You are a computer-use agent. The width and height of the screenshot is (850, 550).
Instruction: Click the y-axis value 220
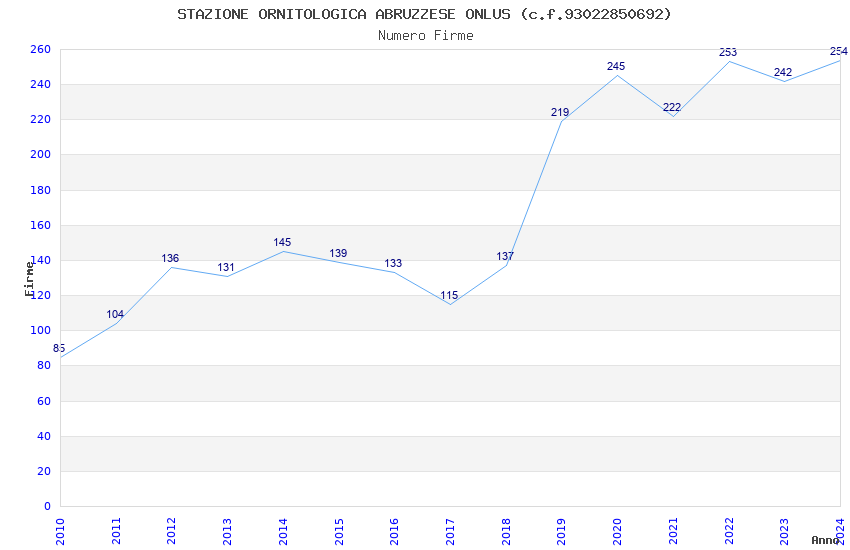click(x=41, y=119)
